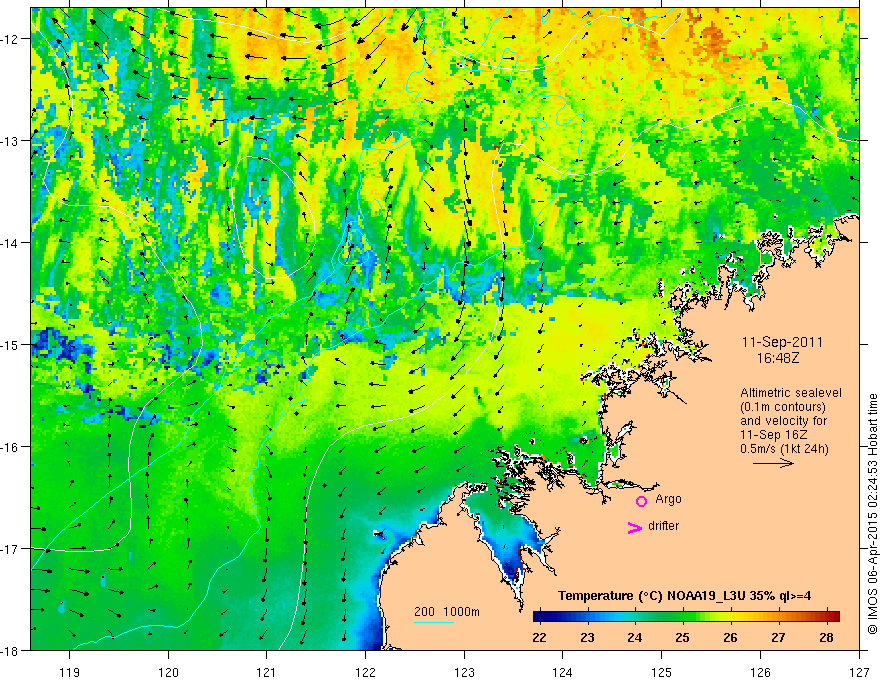Click the longitude axis label 126
Viewport: 880px width, 680px height.
(760, 672)
